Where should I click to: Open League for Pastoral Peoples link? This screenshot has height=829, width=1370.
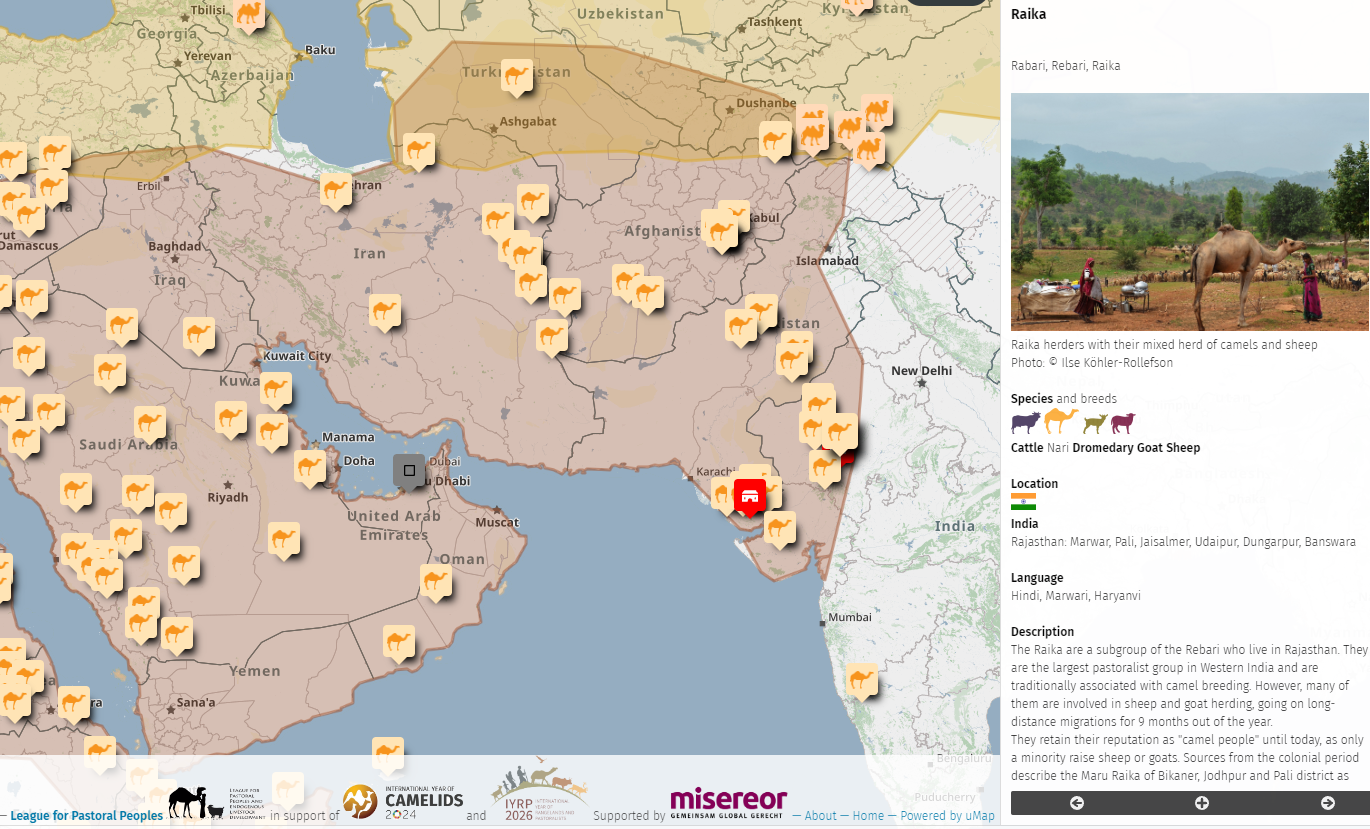86,816
